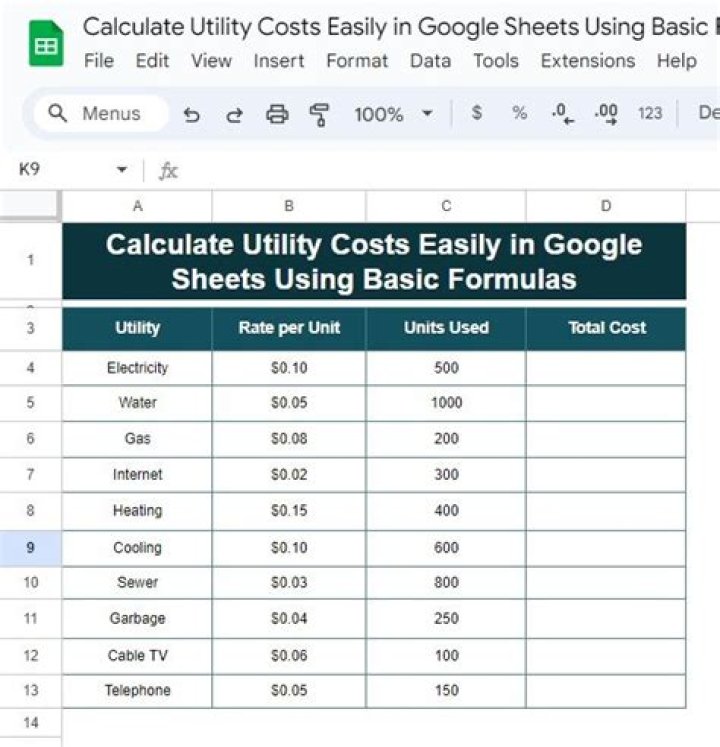Click the $0.08 rate cell for Gas
Screen dimensions: 720x747
[x=289, y=439]
